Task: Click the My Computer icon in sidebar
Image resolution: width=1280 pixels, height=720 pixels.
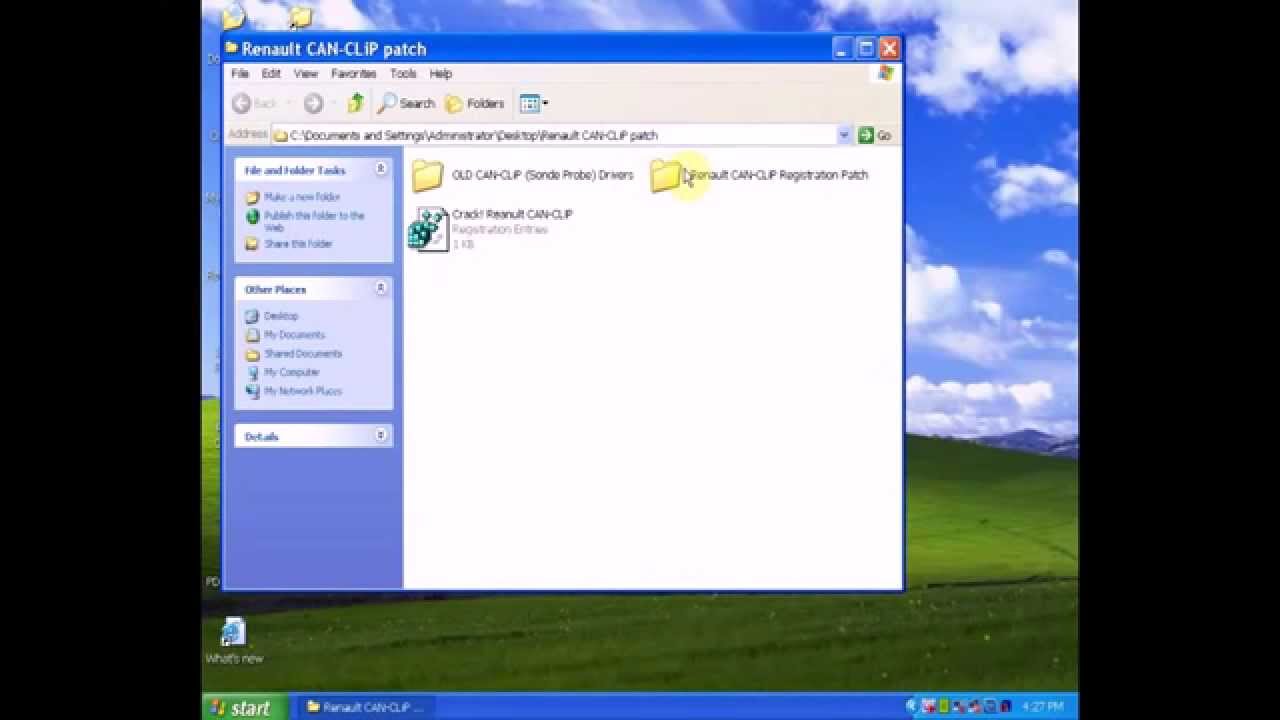Action: tap(253, 372)
